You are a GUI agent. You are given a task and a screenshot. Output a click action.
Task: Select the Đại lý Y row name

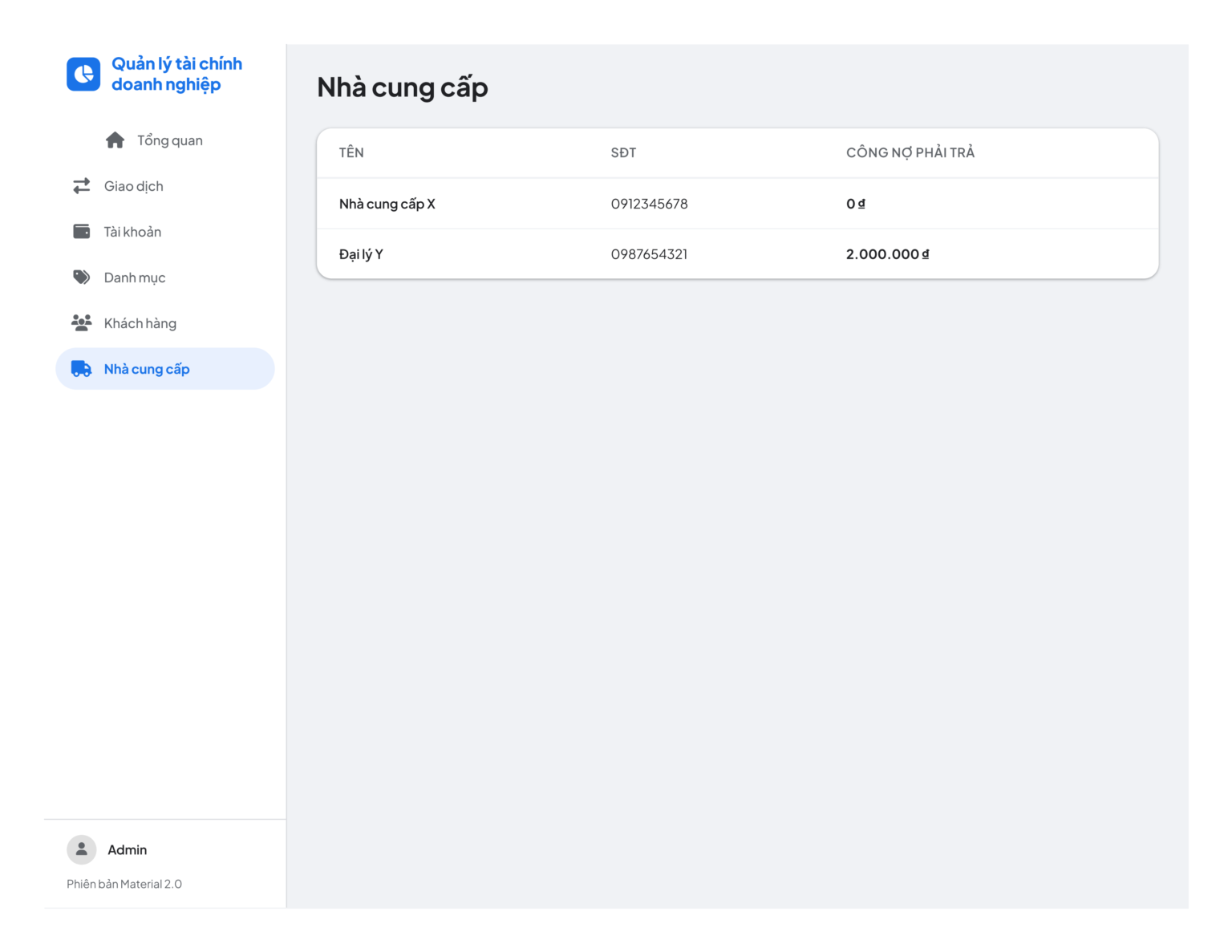(x=361, y=254)
